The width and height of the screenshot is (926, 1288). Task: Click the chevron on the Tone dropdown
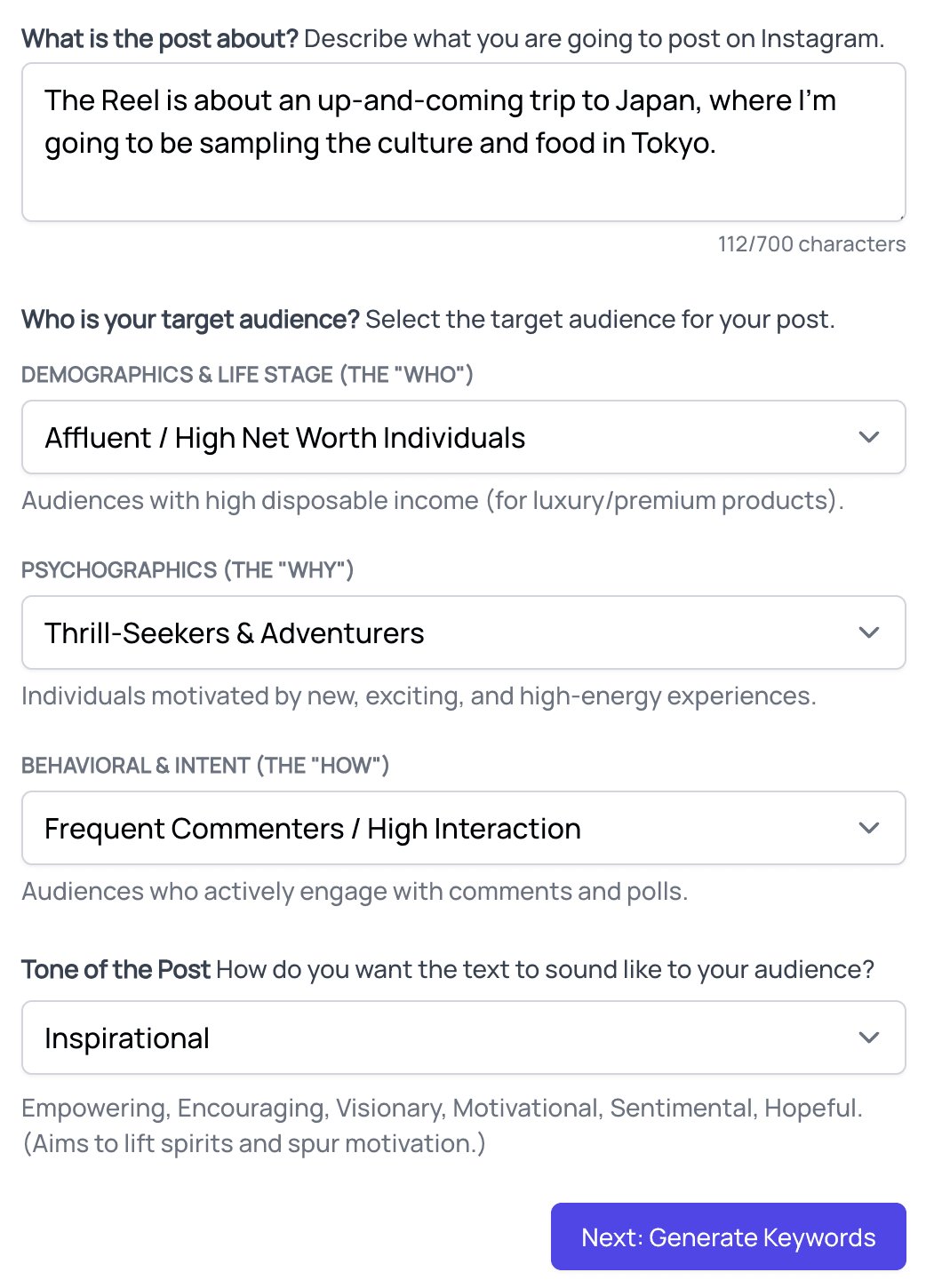(x=869, y=1038)
